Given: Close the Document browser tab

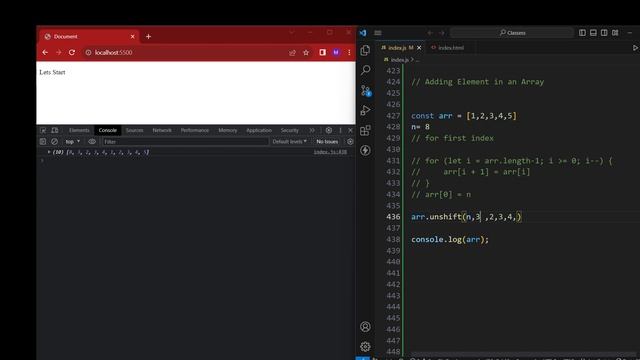Looking at the screenshot, I should point(132,36).
